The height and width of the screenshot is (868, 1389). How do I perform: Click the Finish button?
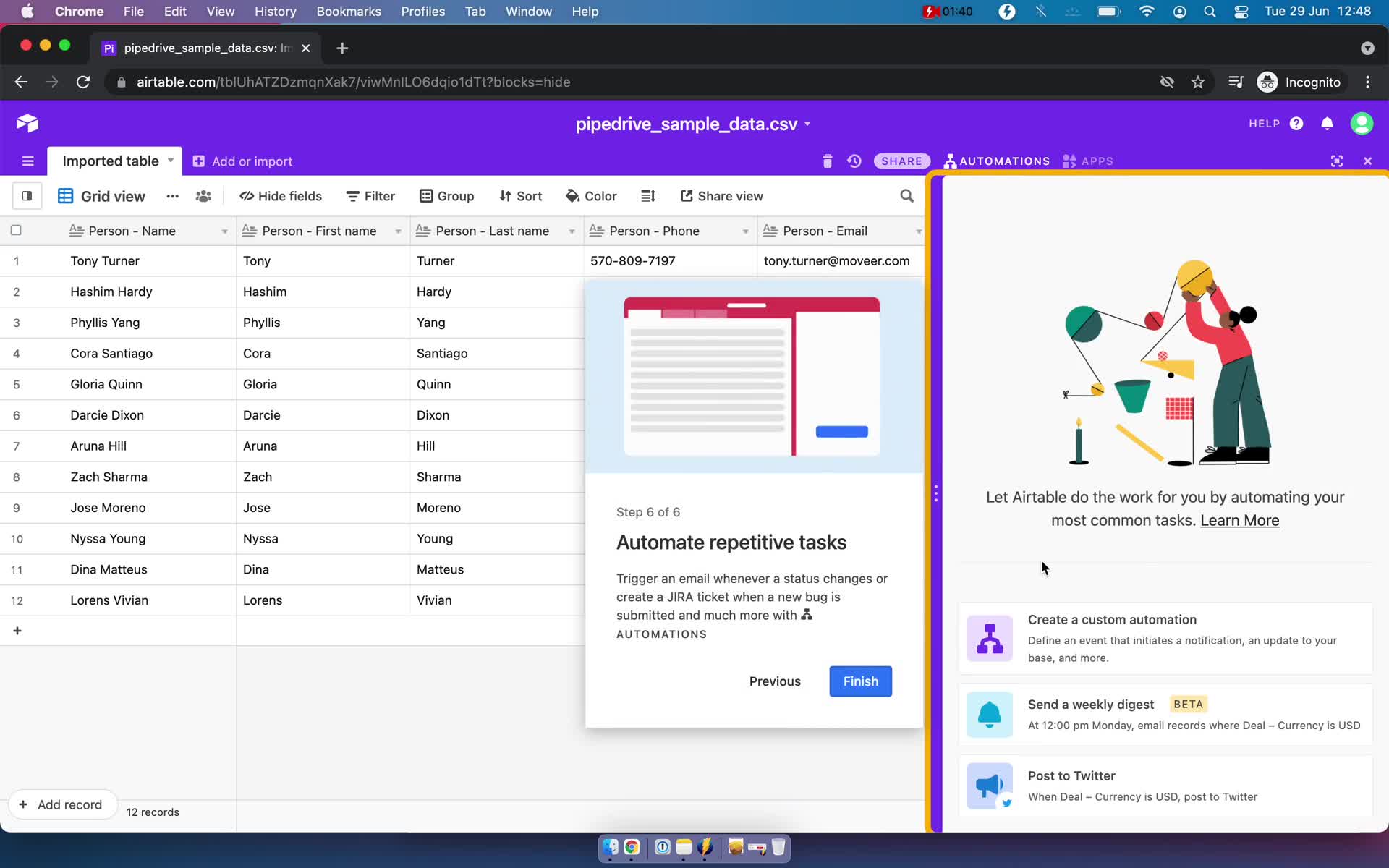tap(860, 680)
